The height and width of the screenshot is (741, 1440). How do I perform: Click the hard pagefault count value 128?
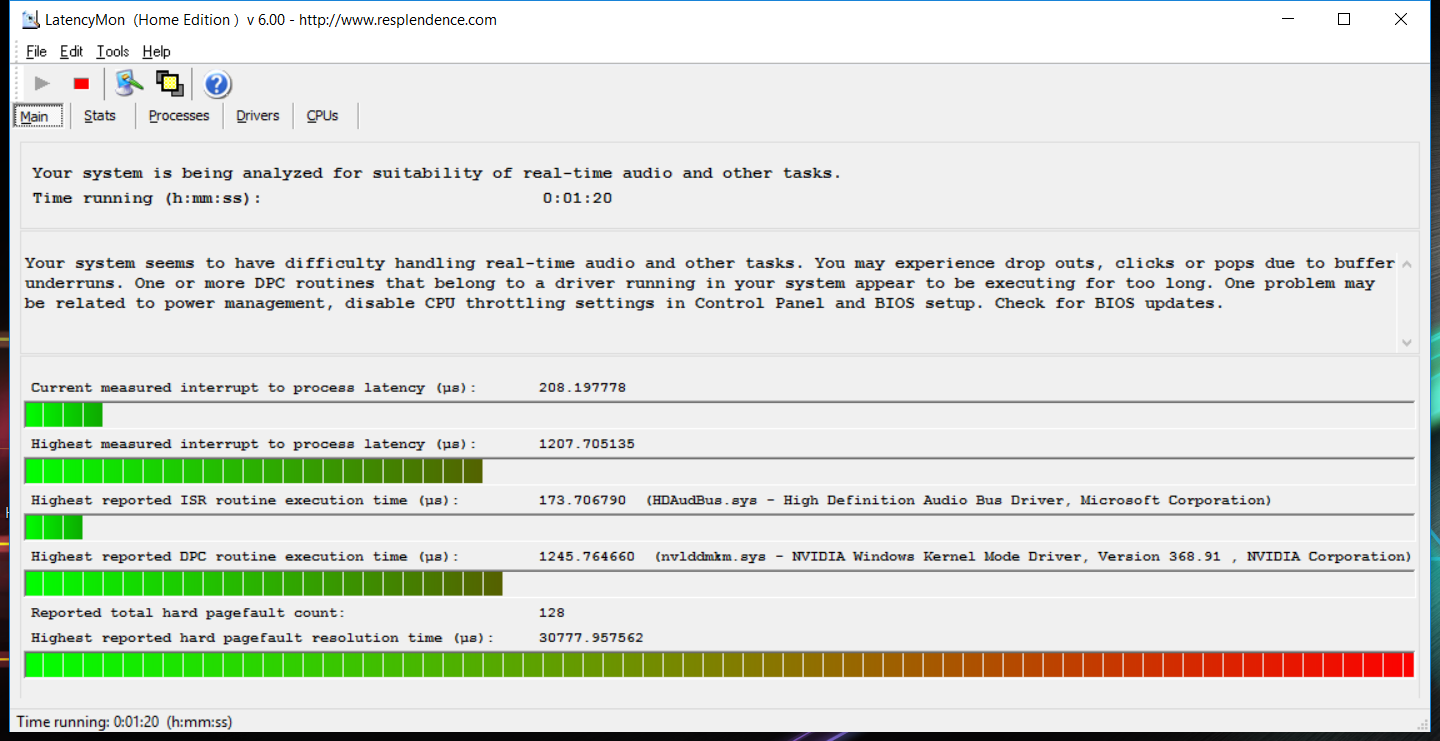551,612
